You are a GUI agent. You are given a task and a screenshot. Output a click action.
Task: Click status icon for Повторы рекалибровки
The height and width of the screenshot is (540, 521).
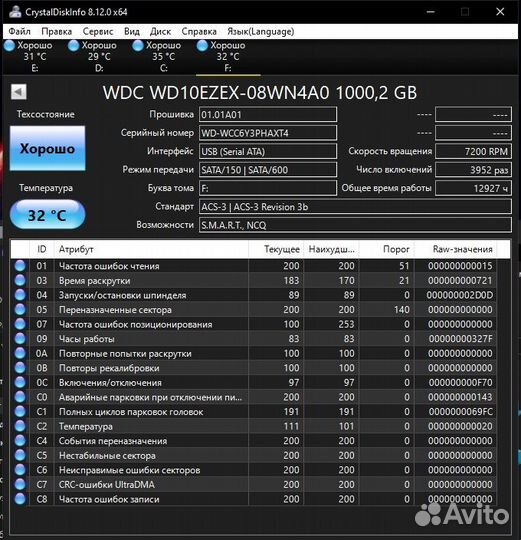point(20,368)
